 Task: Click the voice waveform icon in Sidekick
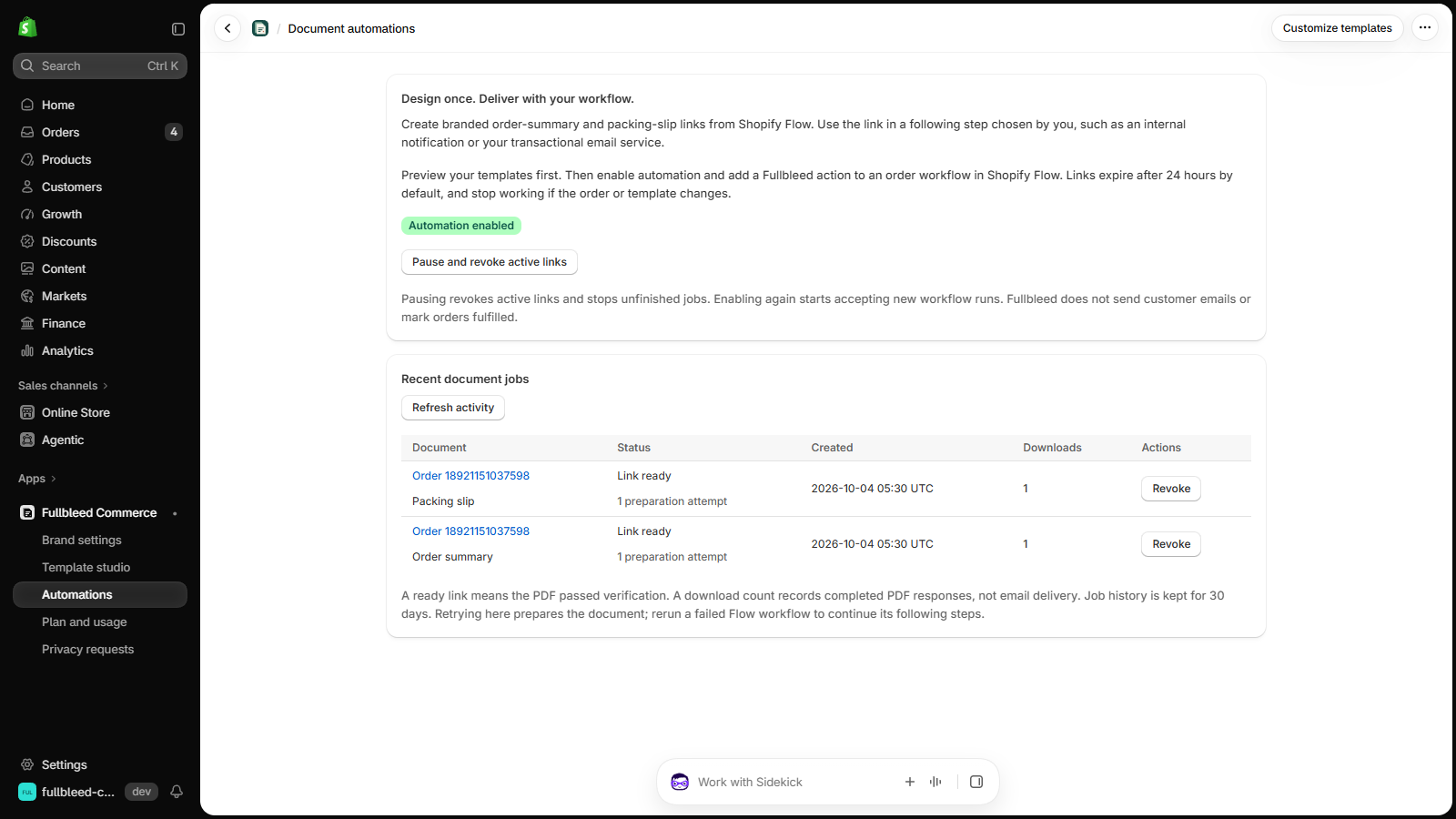tap(935, 782)
